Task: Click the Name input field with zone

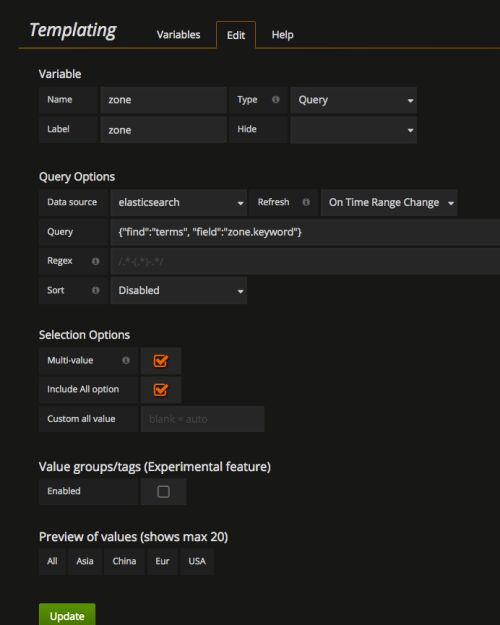Action: pos(163,100)
